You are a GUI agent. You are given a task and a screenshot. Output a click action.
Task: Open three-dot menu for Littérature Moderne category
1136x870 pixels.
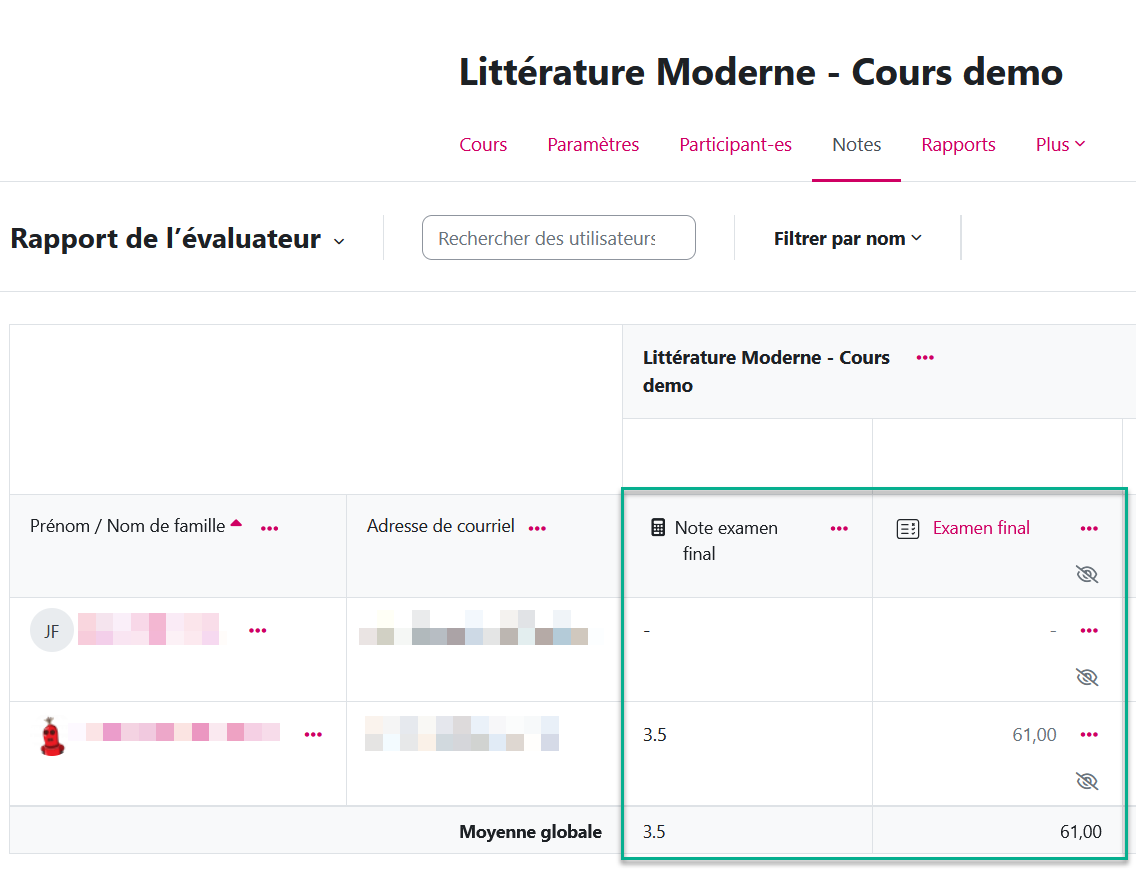(x=925, y=357)
